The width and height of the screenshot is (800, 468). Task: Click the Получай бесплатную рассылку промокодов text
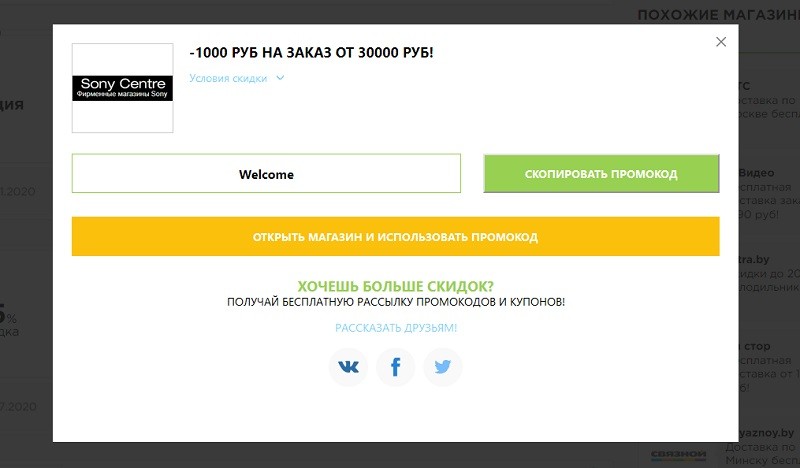tap(396, 302)
